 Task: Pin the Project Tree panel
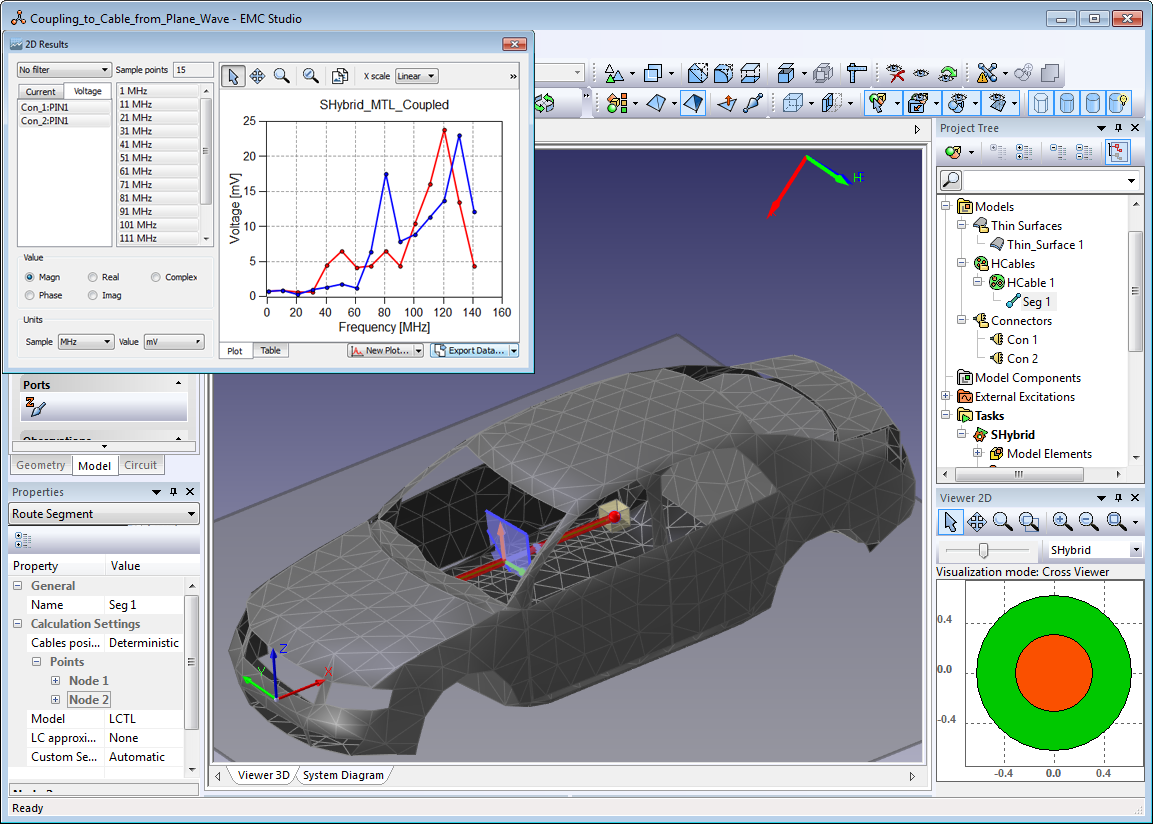[1118, 128]
